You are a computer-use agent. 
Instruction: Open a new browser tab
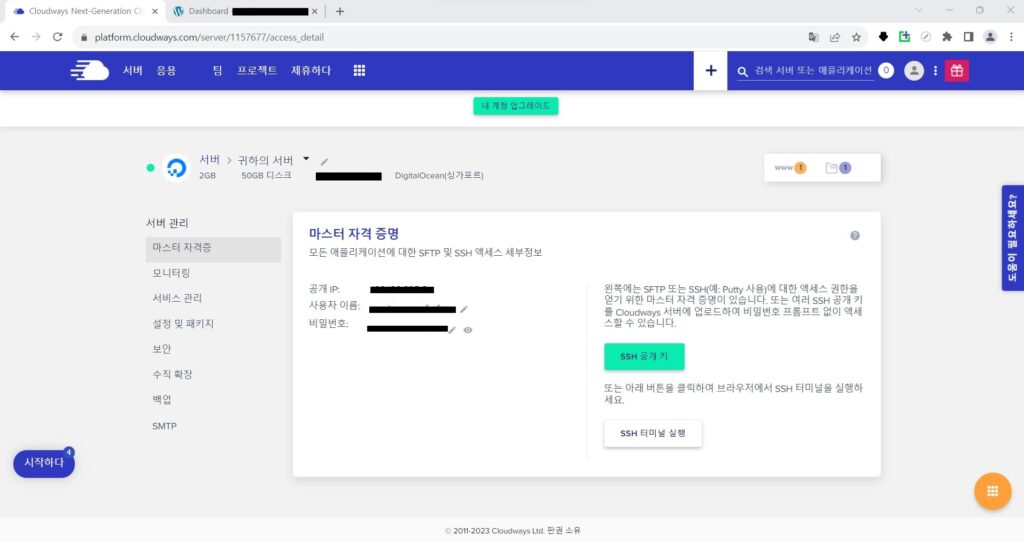tap(340, 11)
